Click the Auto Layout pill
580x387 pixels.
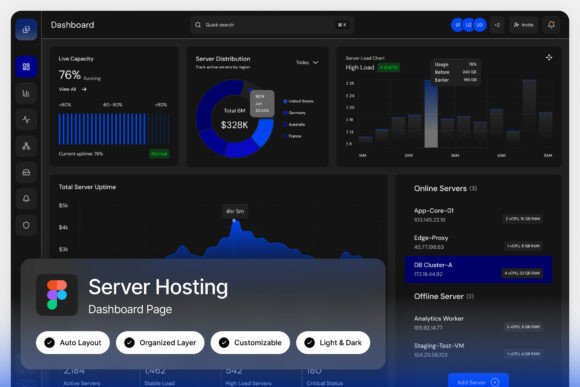click(73, 343)
